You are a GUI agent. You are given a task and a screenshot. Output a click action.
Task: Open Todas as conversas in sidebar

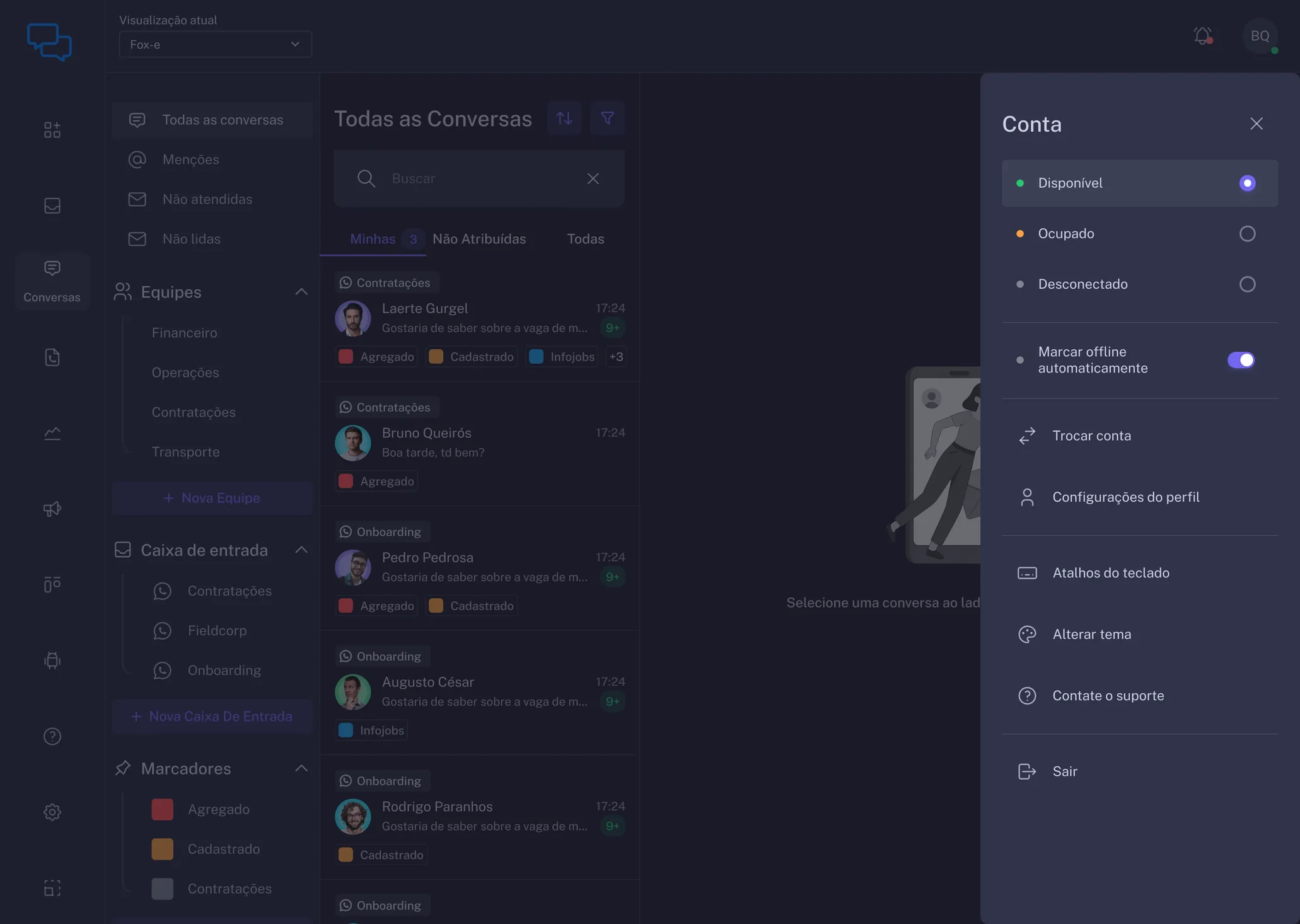pyautogui.click(x=212, y=120)
